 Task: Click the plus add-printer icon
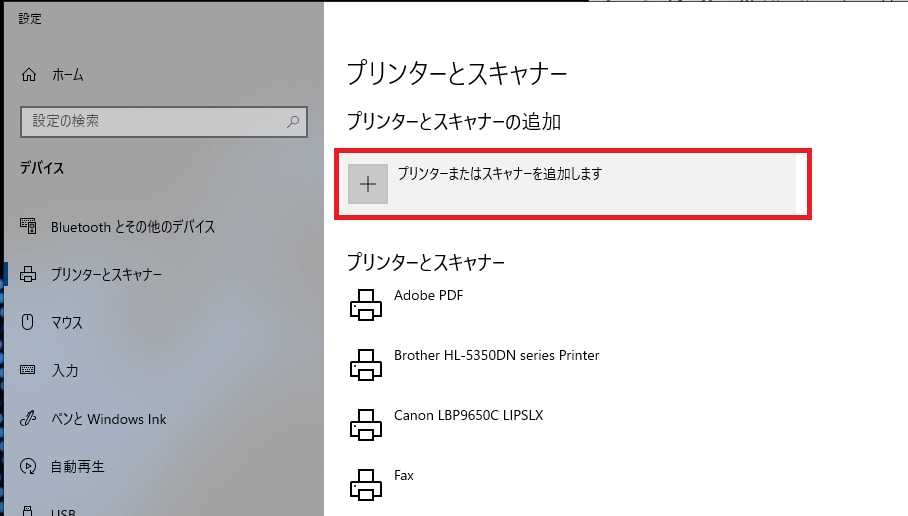tap(368, 184)
